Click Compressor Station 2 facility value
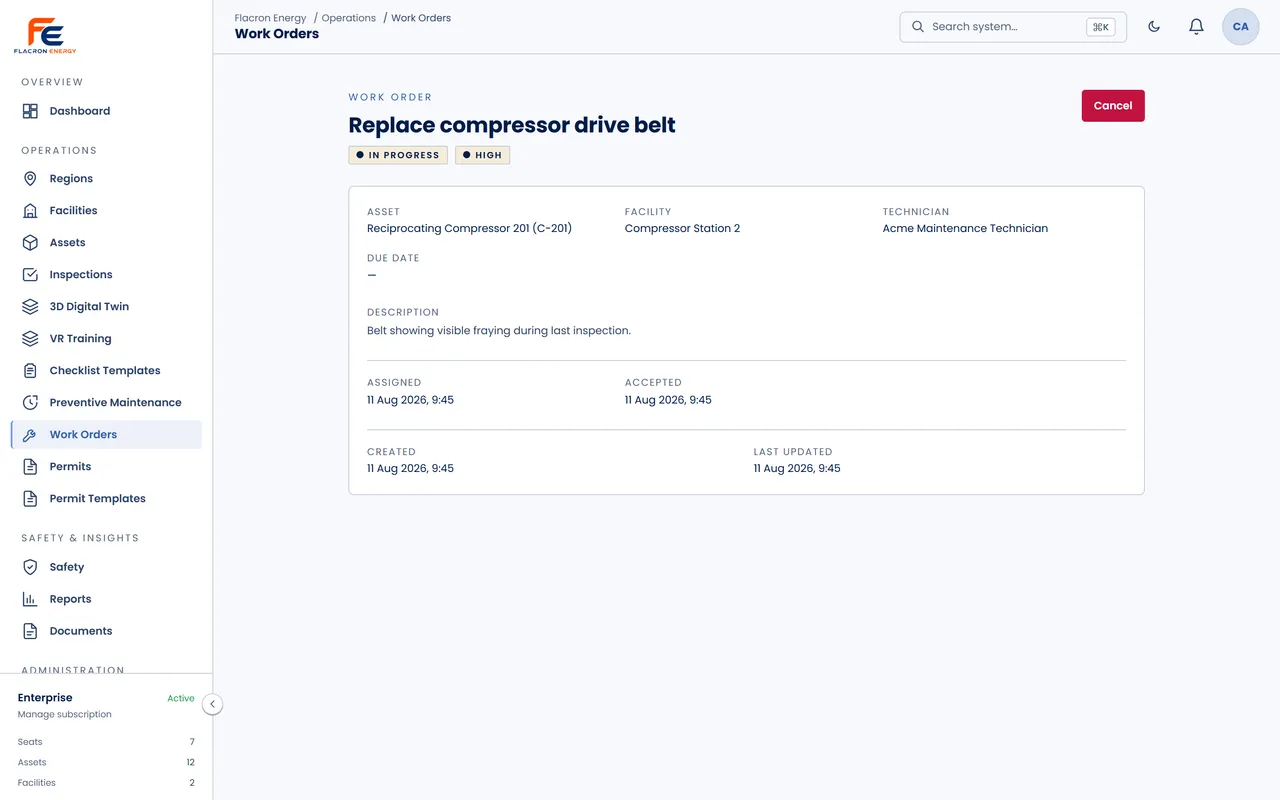Screen dimensions: 1280x800 pos(682,229)
